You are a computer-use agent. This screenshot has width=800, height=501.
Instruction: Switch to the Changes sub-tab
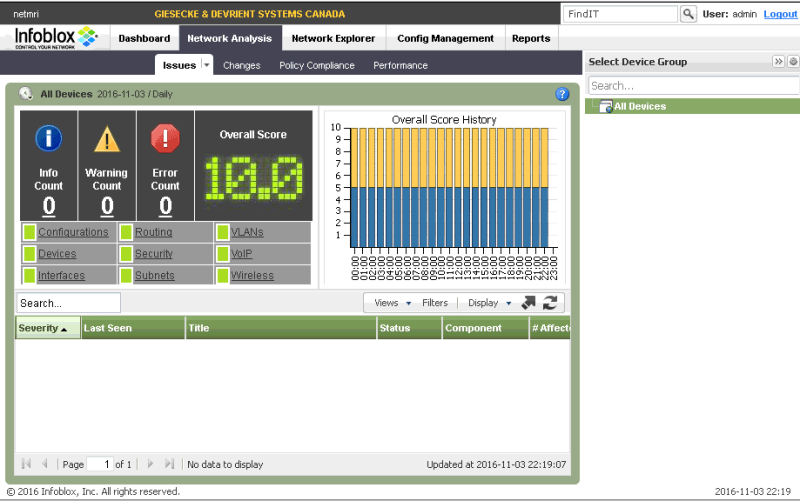tap(241, 65)
